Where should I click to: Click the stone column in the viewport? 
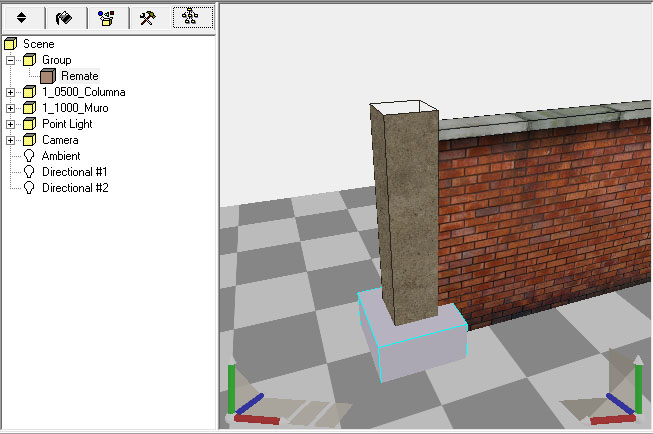[405, 215]
